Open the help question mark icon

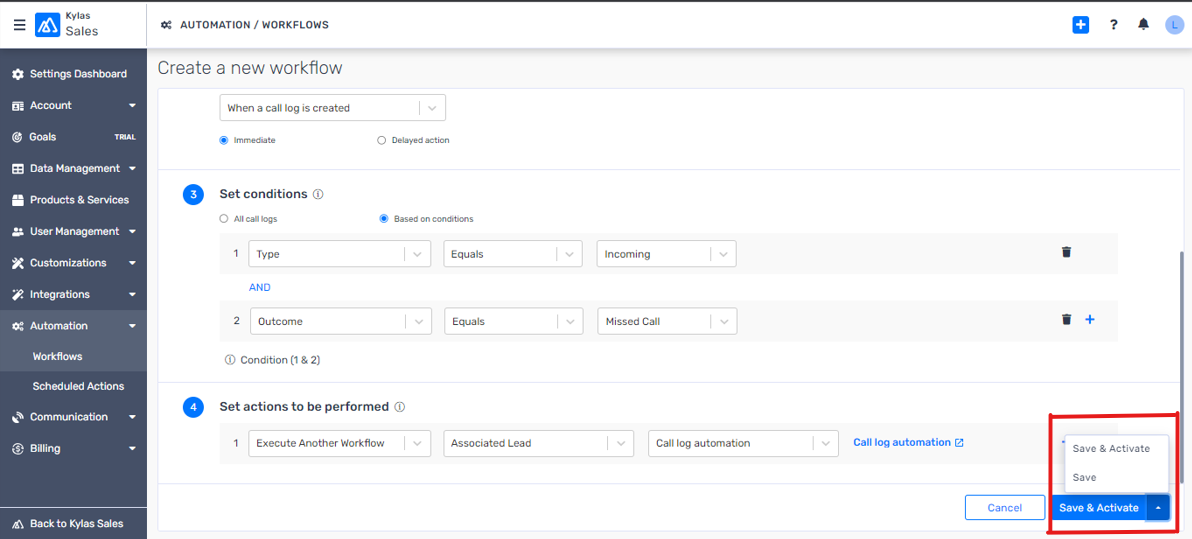(1113, 25)
